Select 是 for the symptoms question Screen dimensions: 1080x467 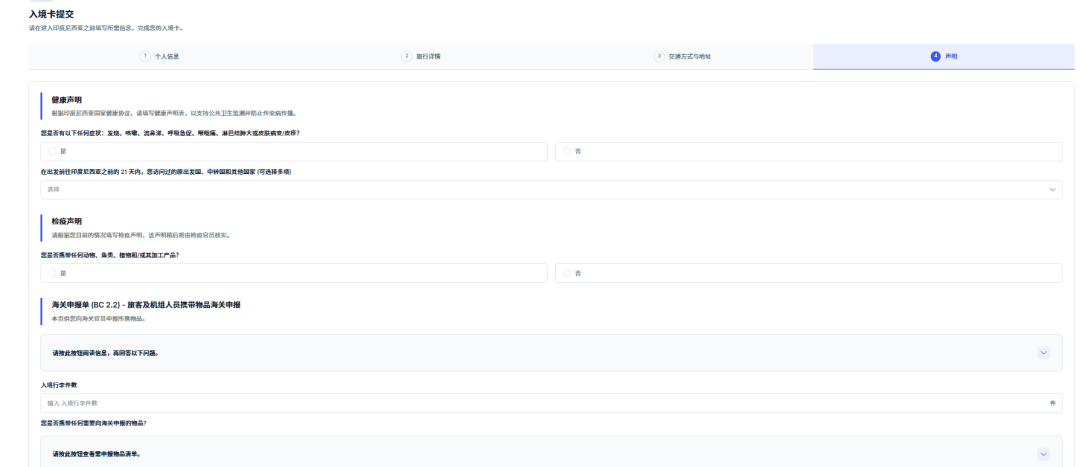[x=53, y=151]
